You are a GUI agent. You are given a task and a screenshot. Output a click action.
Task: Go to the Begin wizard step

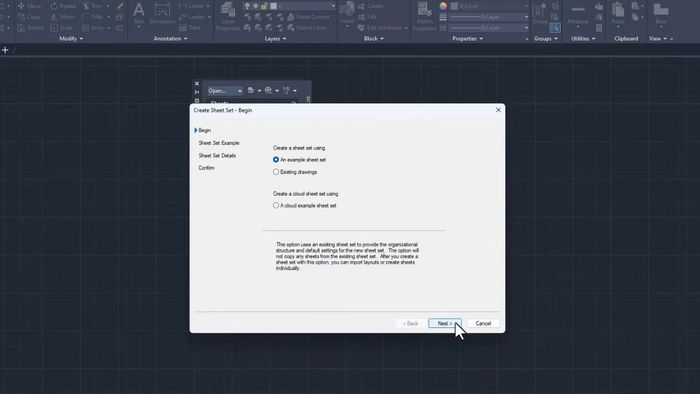click(204, 130)
